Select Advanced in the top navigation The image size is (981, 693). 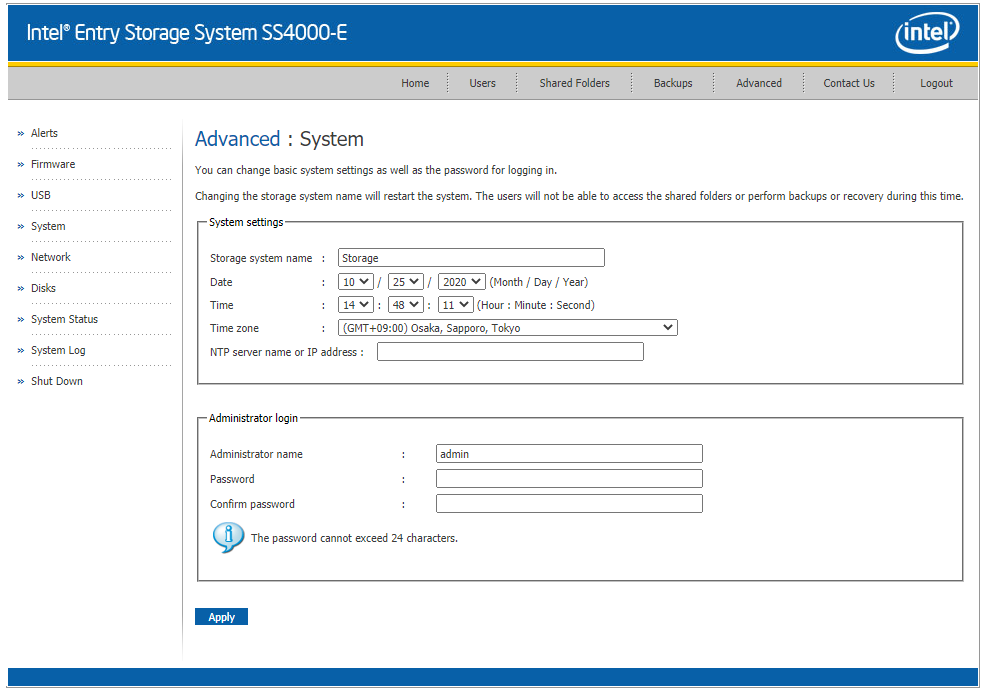[758, 83]
